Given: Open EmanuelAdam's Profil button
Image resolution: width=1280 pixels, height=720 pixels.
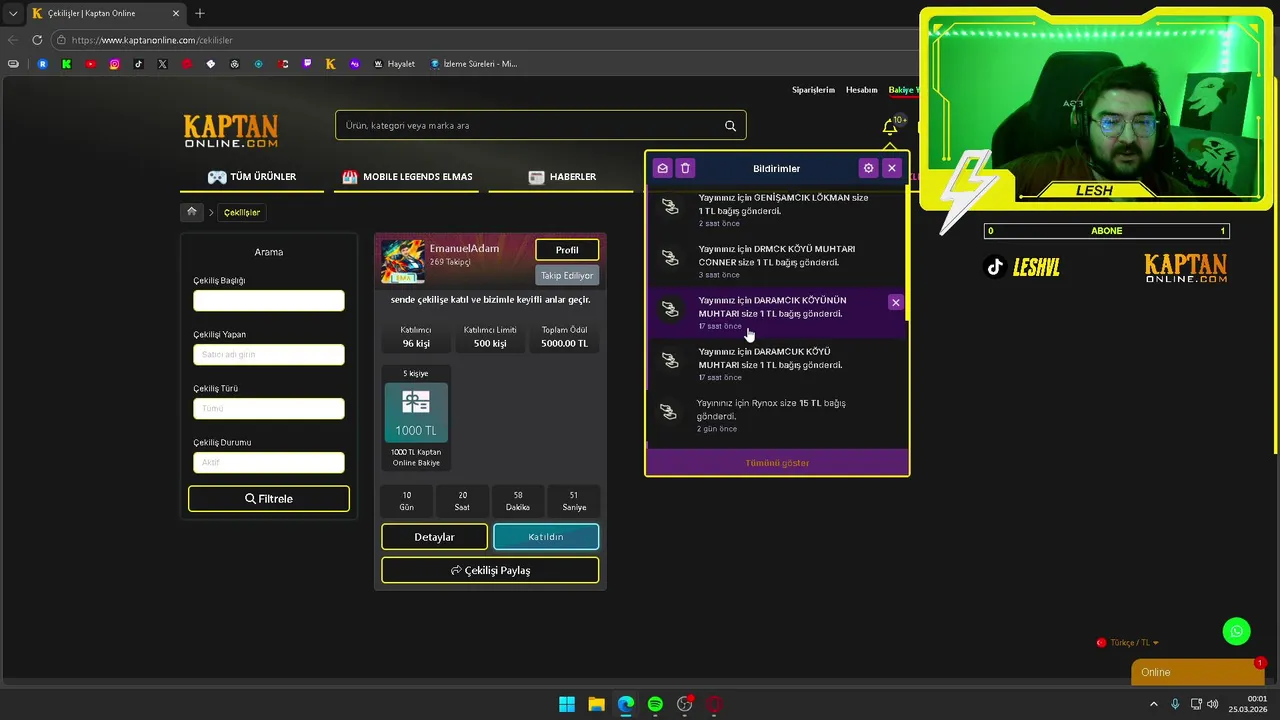Looking at the screenshot, I should pyautogui.click(x=567, y=250).
